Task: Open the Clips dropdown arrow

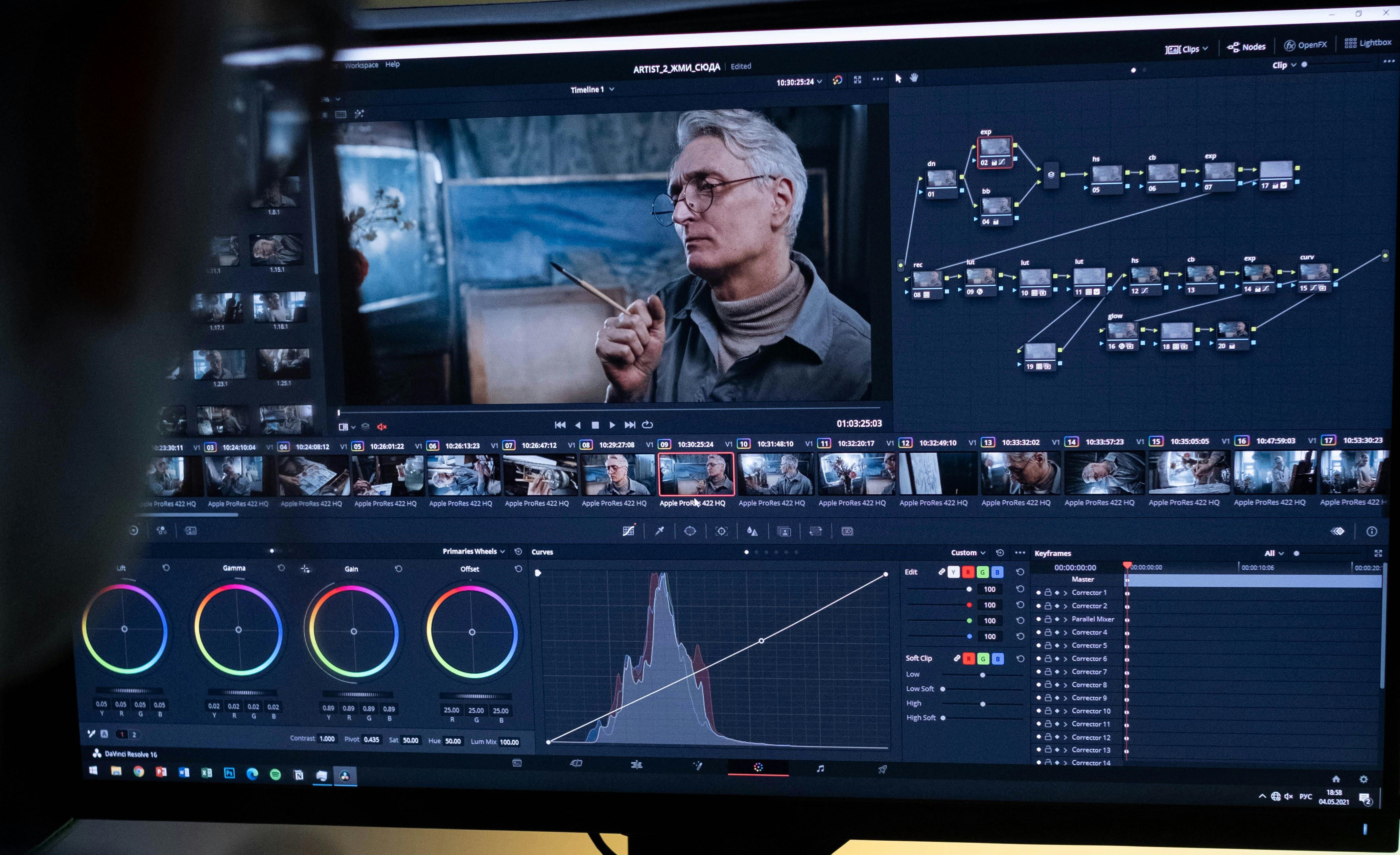Action: [x=1205, y=48]
